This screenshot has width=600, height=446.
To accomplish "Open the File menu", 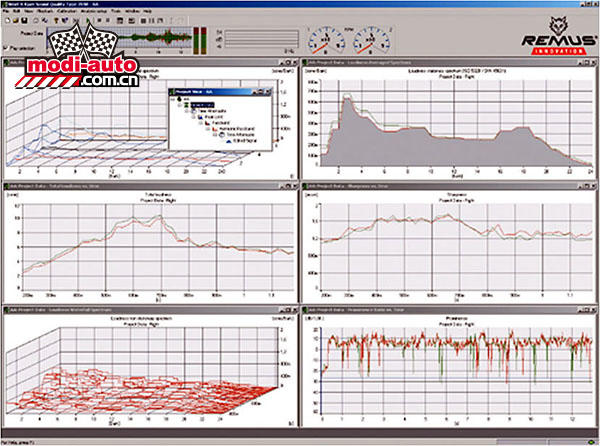I will coord(6,11).
